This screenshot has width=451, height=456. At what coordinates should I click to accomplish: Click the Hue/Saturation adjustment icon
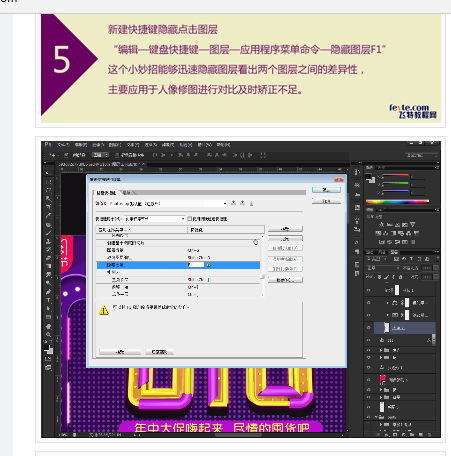378,233
